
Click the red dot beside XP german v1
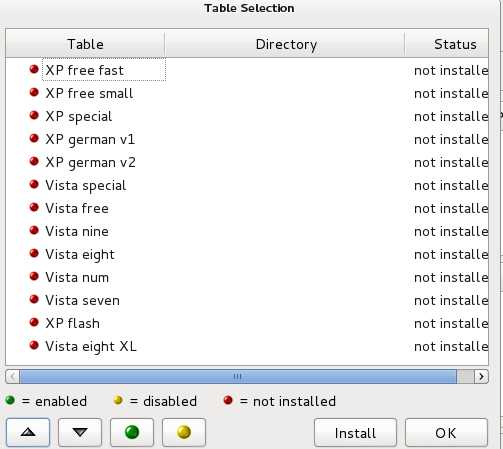(34, 138)
